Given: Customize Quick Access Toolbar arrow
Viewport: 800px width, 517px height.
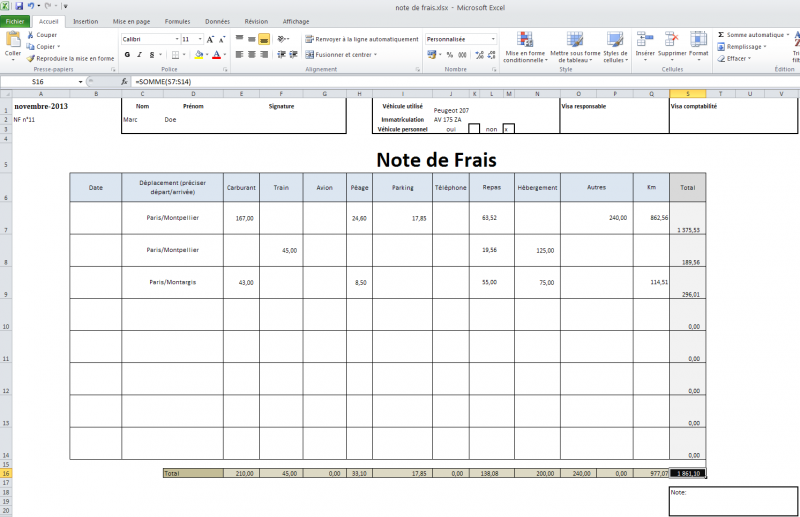Looking at the screenshot, I should pyautogui.click(x=65, y=7).
